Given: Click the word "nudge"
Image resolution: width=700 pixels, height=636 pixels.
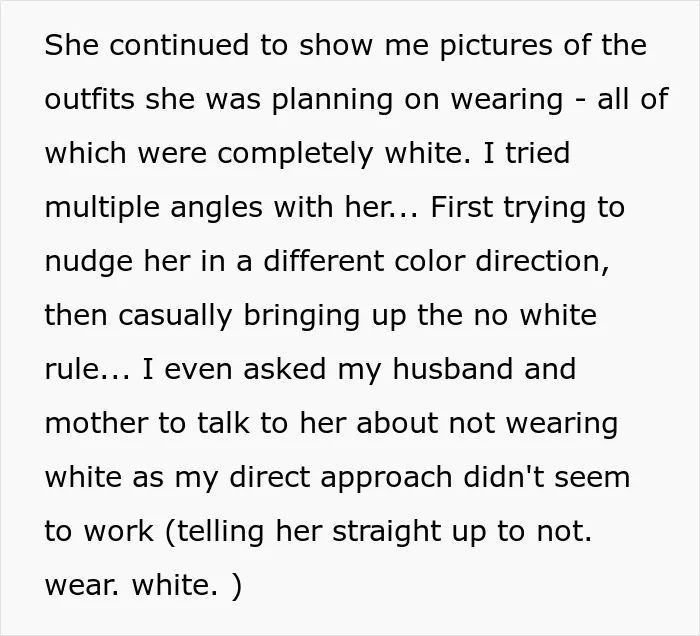Looking at the screenshot, I should (89, 263).
